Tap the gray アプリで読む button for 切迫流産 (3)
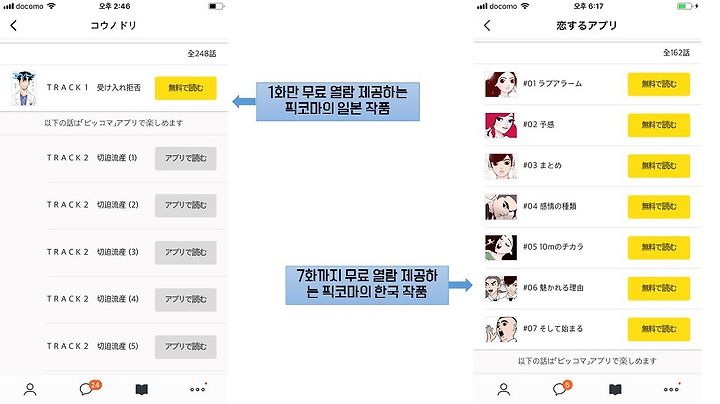This screenshot has height=404, width=720. click(186, 252)
